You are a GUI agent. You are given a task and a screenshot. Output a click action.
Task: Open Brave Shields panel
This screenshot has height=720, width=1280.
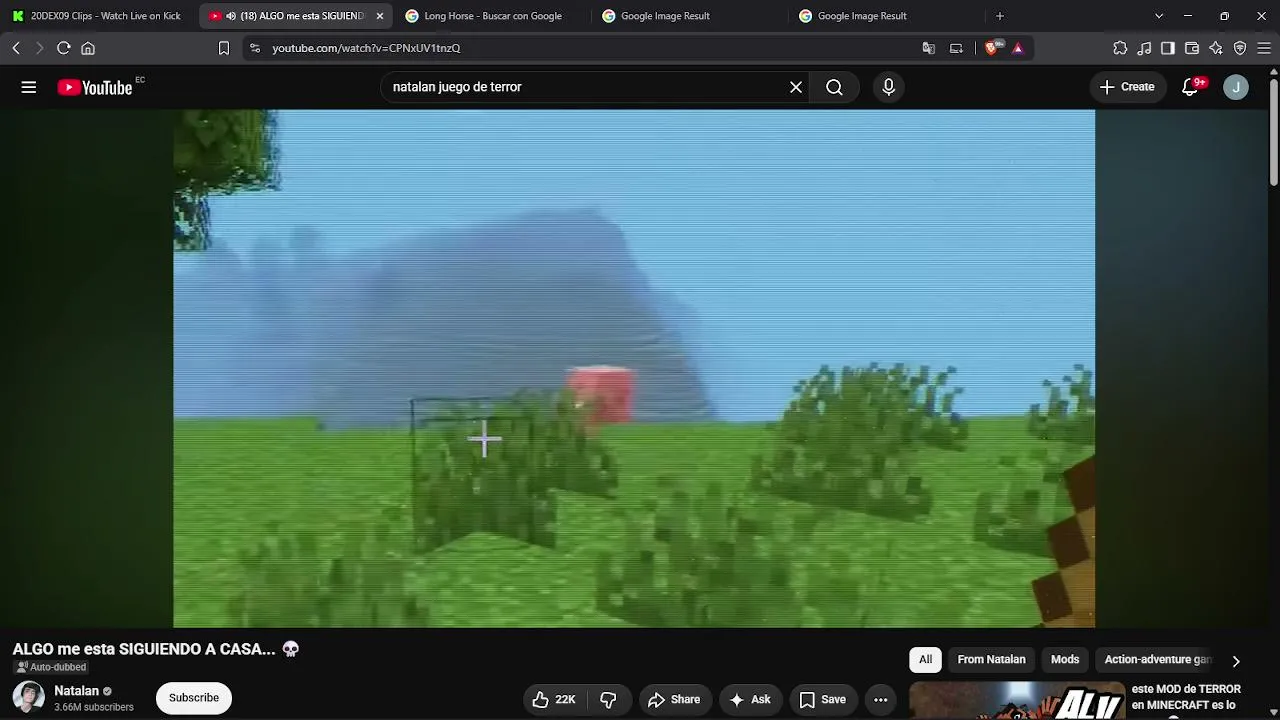[991, 48]
